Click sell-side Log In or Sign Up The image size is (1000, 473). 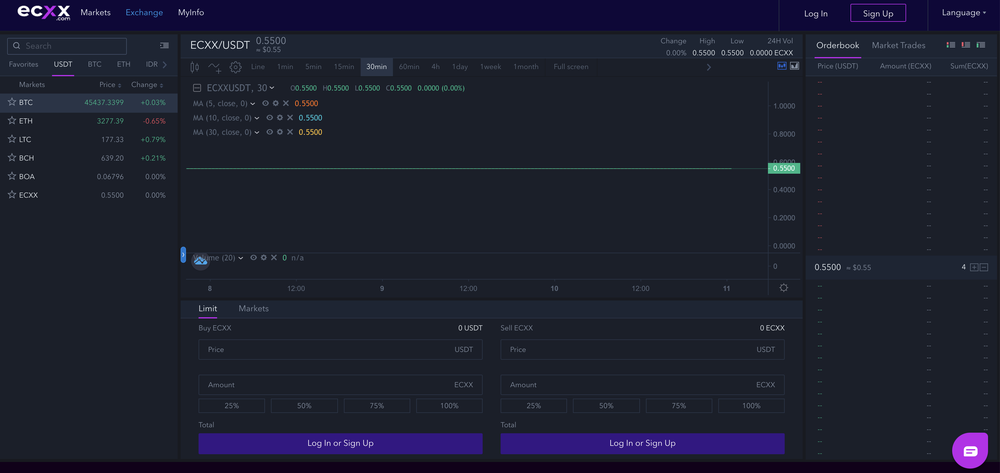pos(642,443)
